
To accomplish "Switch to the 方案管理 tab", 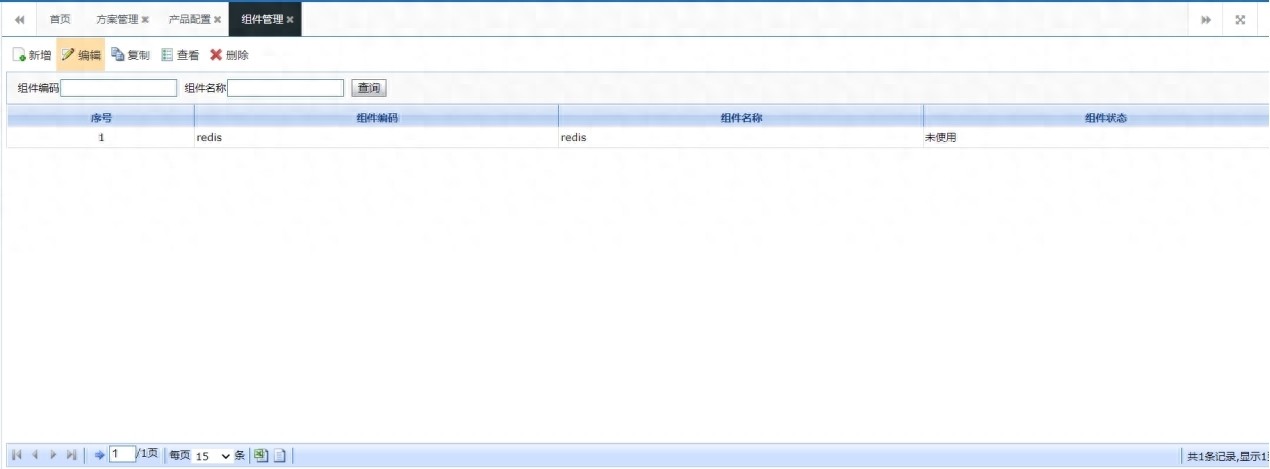I will (117, 19).
